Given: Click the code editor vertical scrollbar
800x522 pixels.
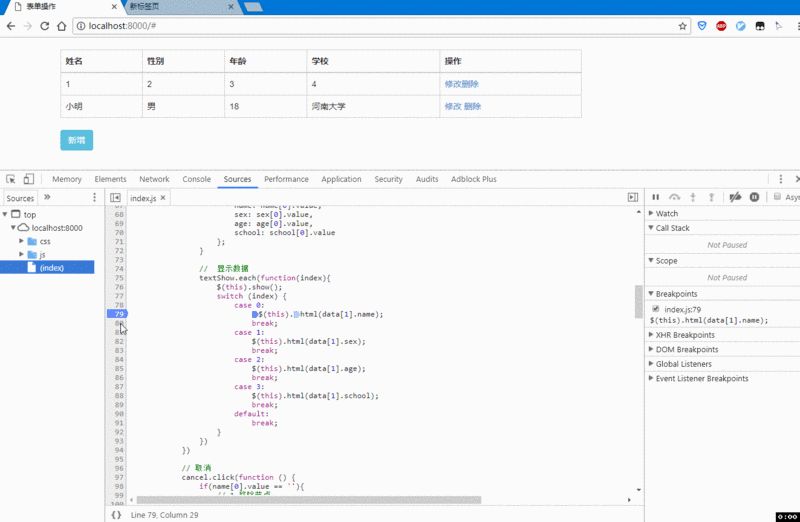Looking at the screenshot, I should (x=638, y=300).
